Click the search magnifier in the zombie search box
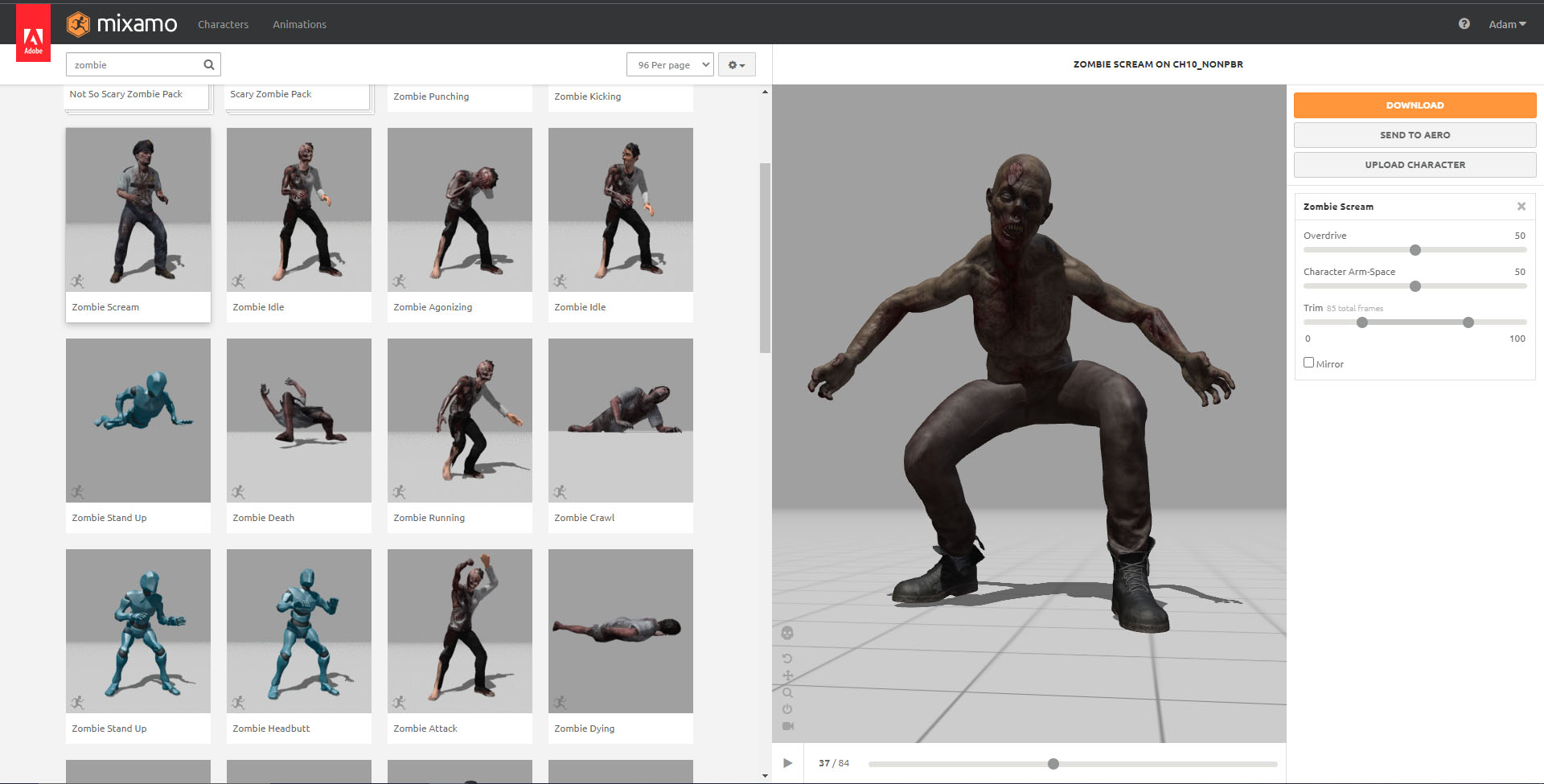The height and width of the screenshot is (784, 1544). point(208,64)
